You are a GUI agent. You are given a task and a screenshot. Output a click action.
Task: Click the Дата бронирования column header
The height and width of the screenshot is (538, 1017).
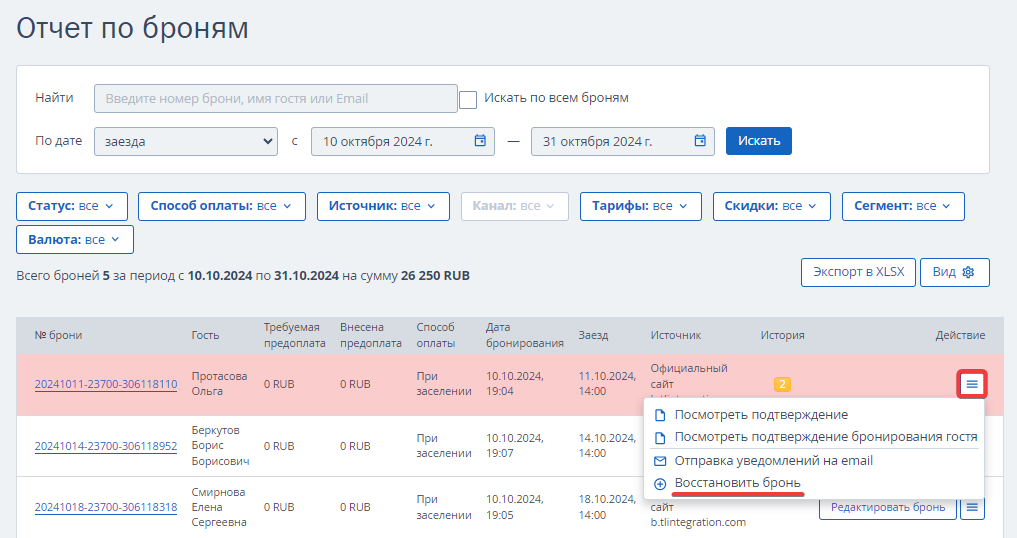click(525, 335)
